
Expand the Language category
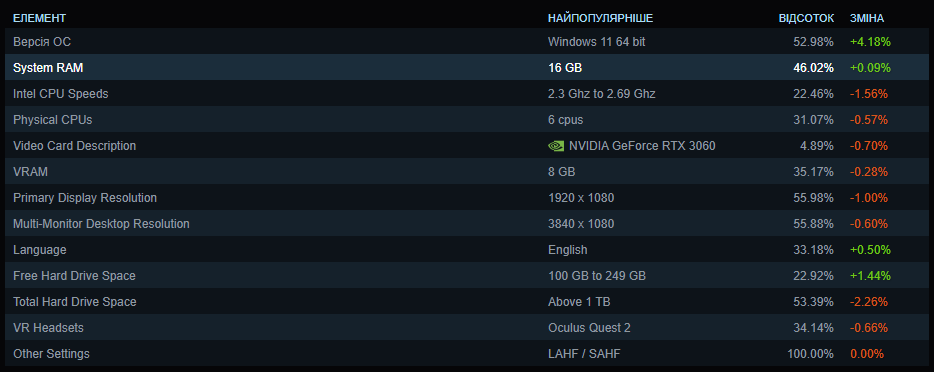click(x=467, y=250)
